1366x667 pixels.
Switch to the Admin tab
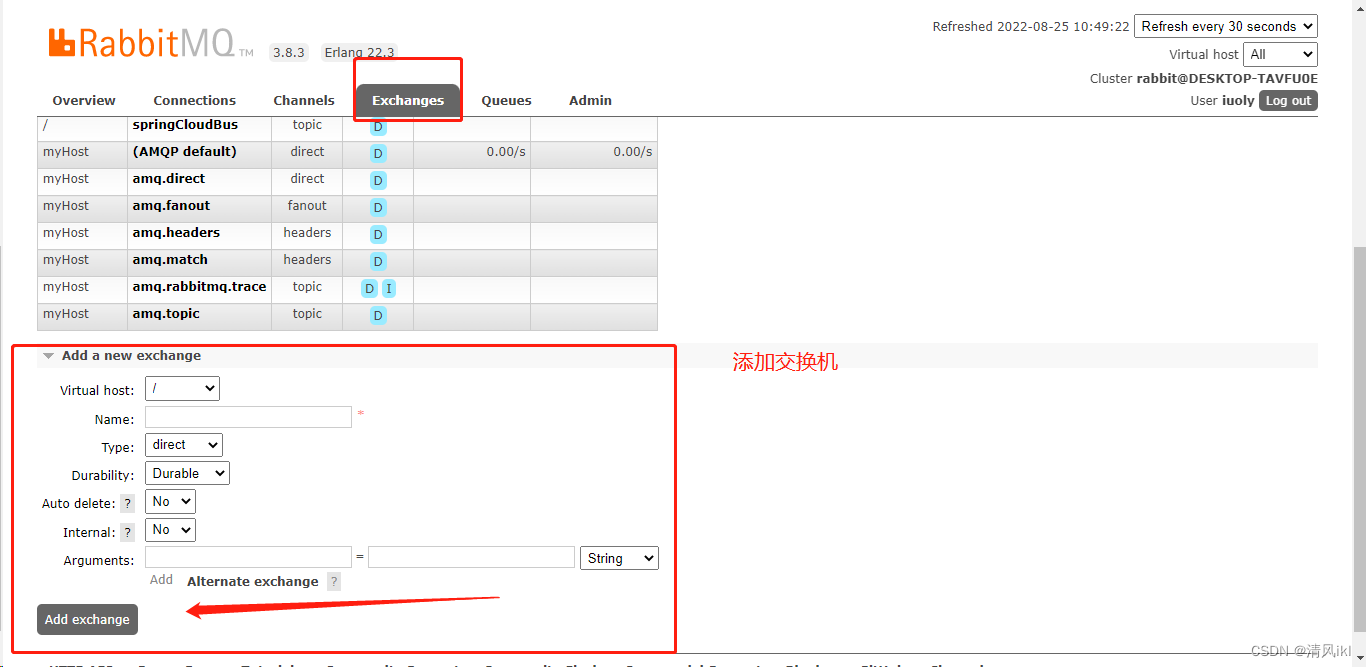coord(590,101)
